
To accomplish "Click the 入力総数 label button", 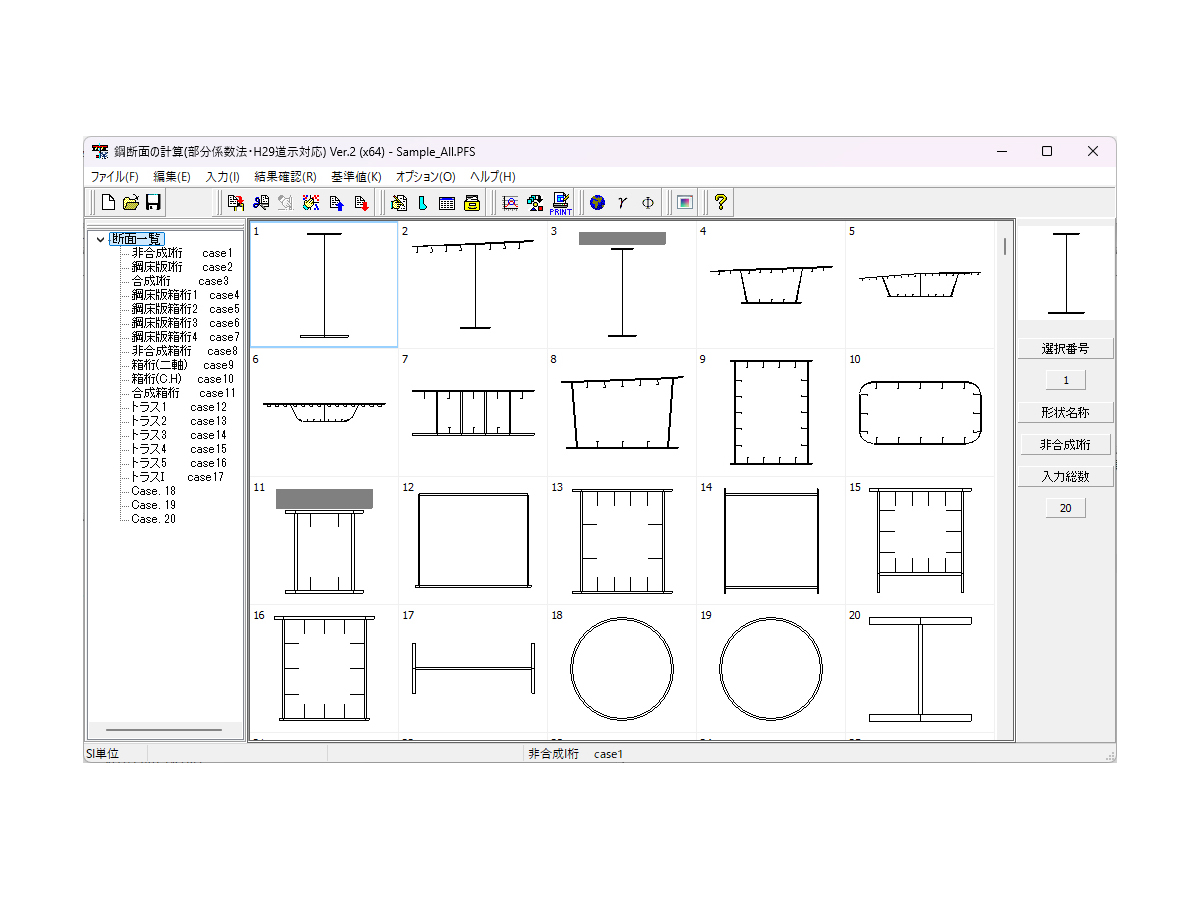I will point(1065,476).
